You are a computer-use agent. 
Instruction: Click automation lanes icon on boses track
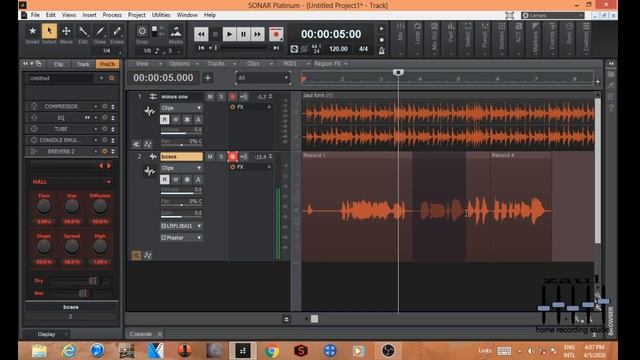tap(148, 256)
